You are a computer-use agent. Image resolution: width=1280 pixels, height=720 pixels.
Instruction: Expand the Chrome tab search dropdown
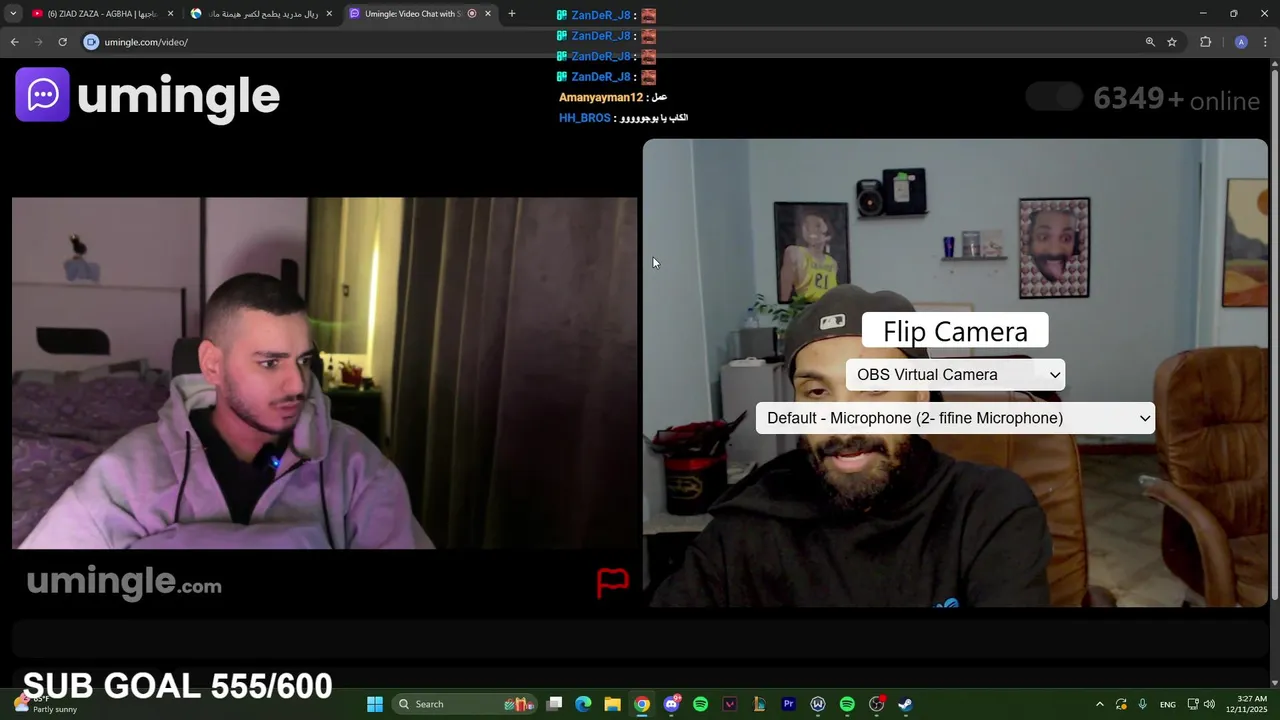point(13,14)
